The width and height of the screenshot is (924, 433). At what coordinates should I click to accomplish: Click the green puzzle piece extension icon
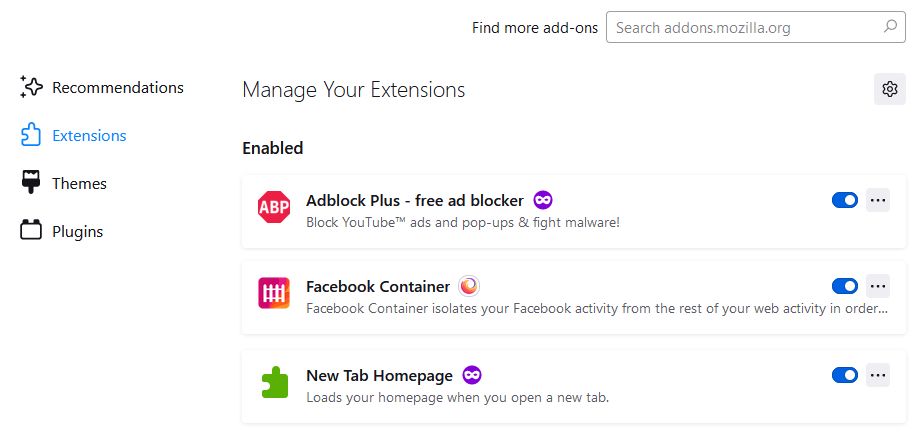point(274,381)
